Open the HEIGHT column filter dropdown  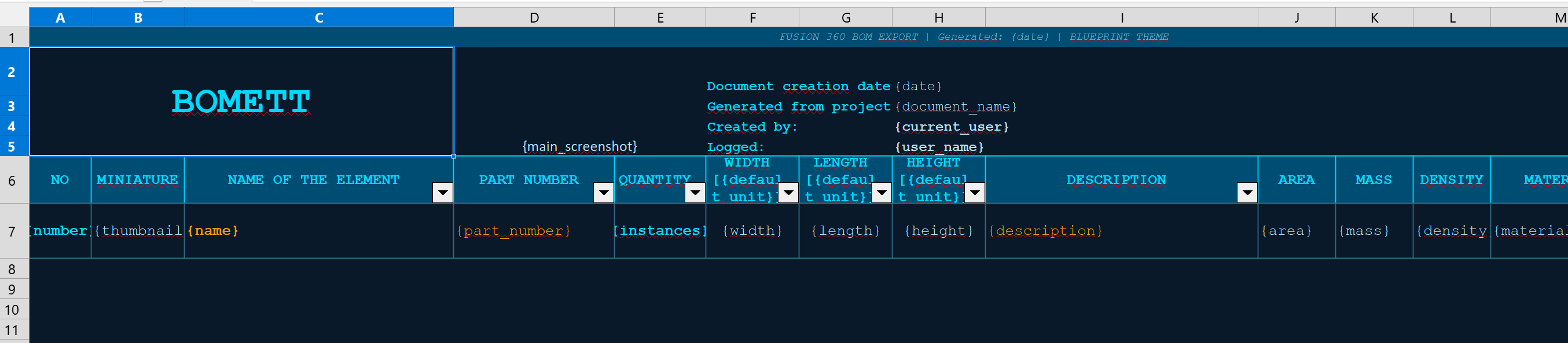coord(975,193)
